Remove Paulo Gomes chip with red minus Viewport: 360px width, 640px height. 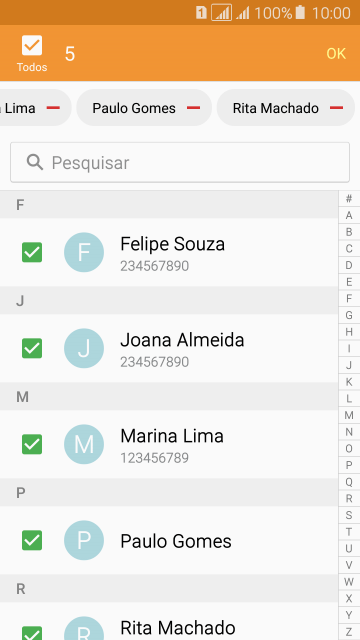tap(193, 108)
